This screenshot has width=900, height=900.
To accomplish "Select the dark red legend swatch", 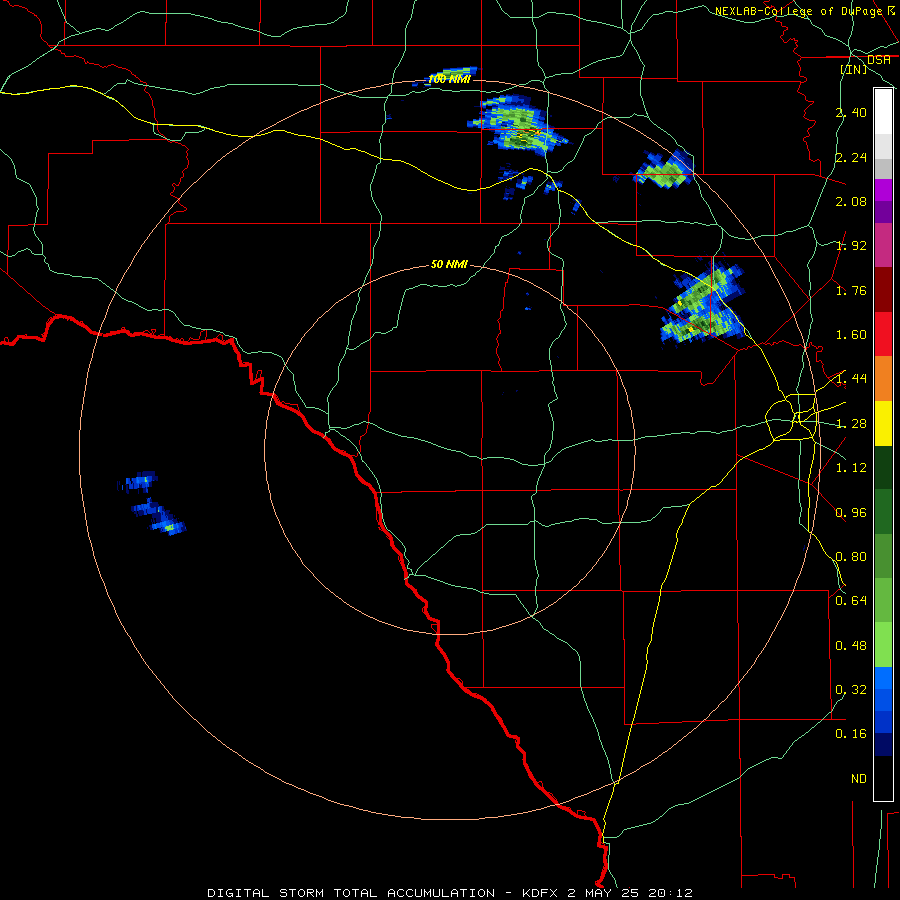I will click(x=883, y=290).
